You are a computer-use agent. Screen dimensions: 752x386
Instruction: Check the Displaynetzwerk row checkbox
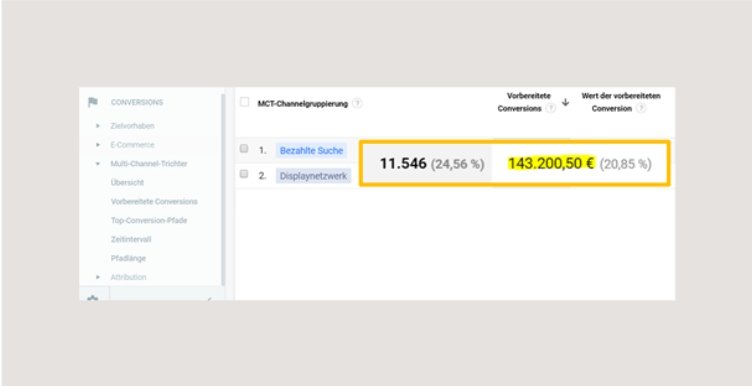pyautogui.click(x=244, y=174)
